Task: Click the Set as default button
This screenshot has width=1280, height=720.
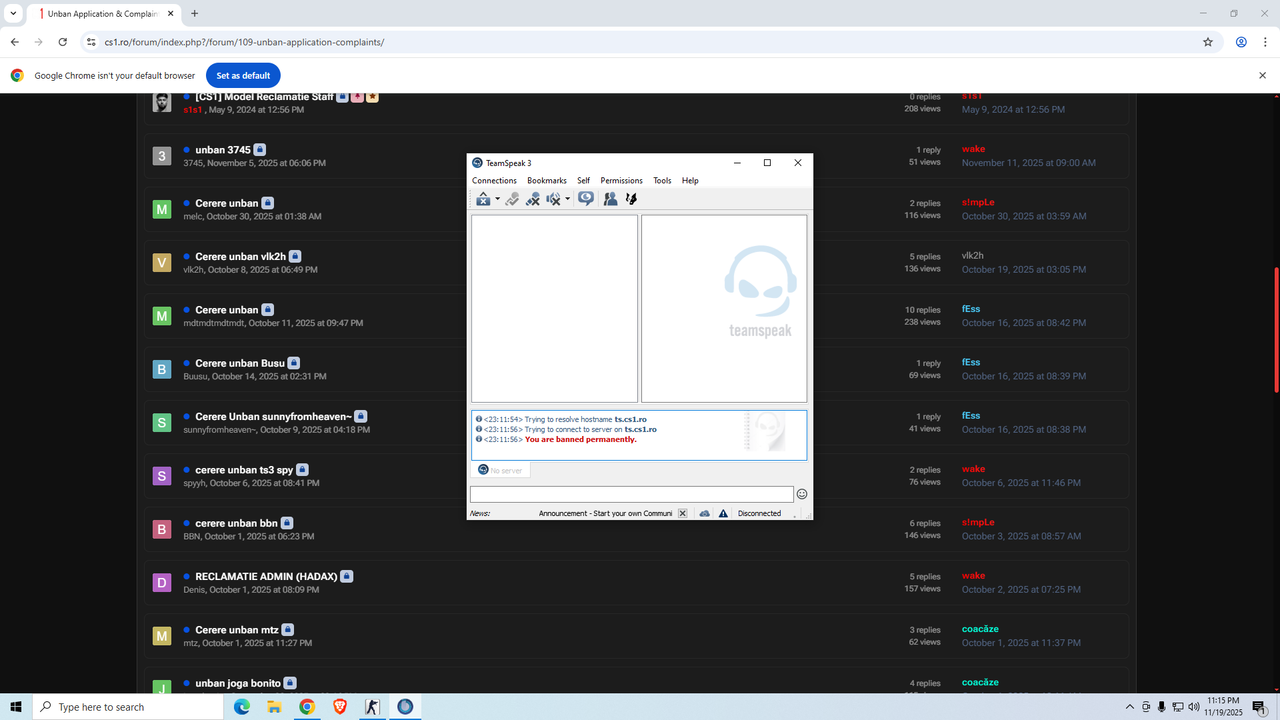Action: 243,75
